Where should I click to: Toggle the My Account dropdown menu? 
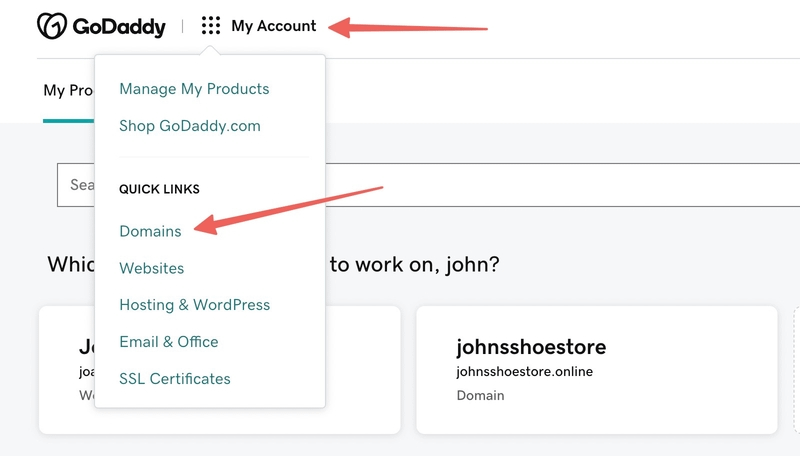coord(273,26)
